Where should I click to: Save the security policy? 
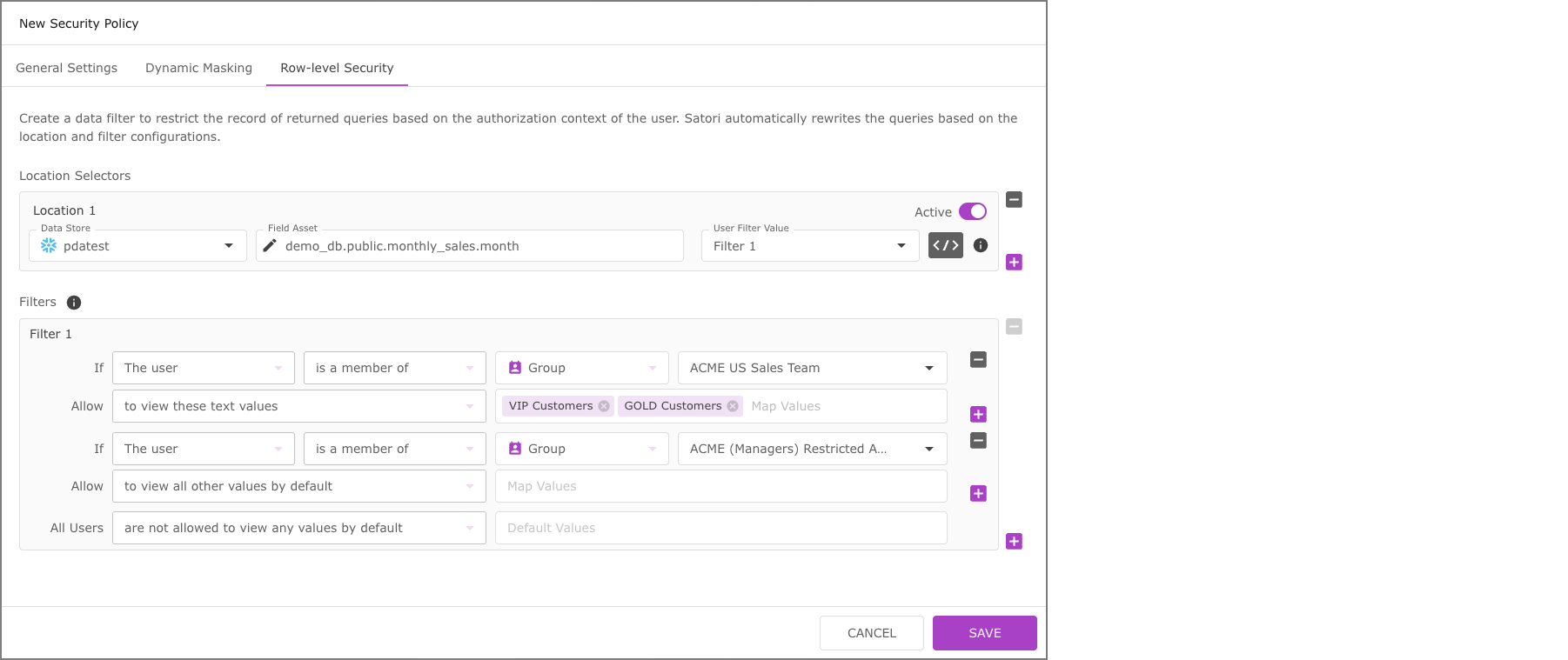[985, 633]
